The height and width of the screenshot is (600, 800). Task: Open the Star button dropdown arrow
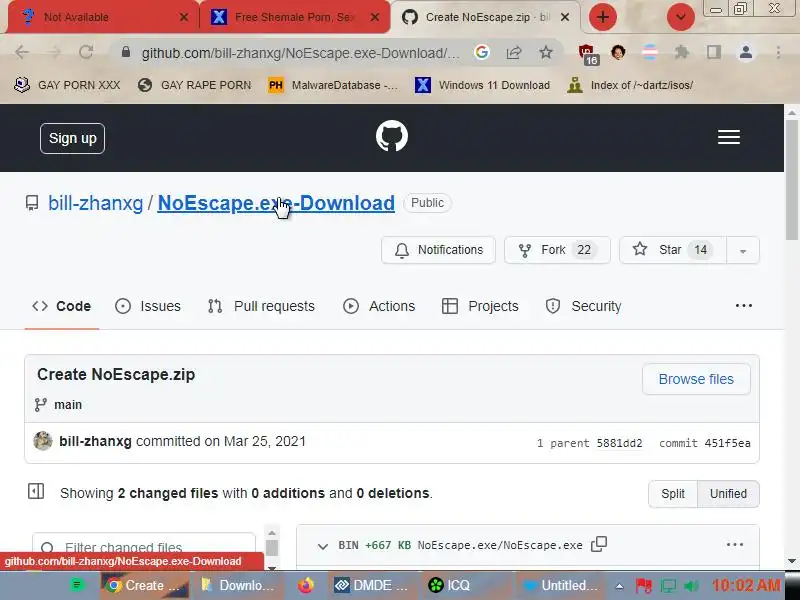tap(743, 250)
